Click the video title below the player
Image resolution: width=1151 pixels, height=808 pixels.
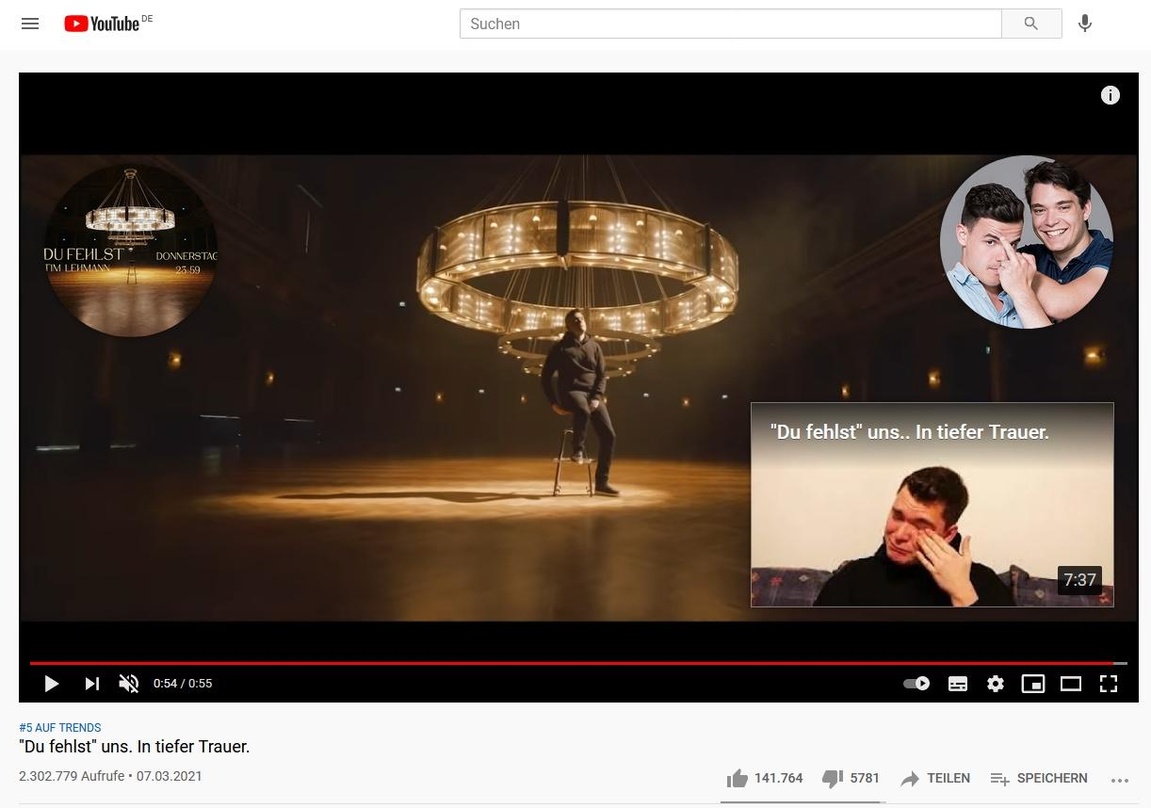click(x=134, y=747)
